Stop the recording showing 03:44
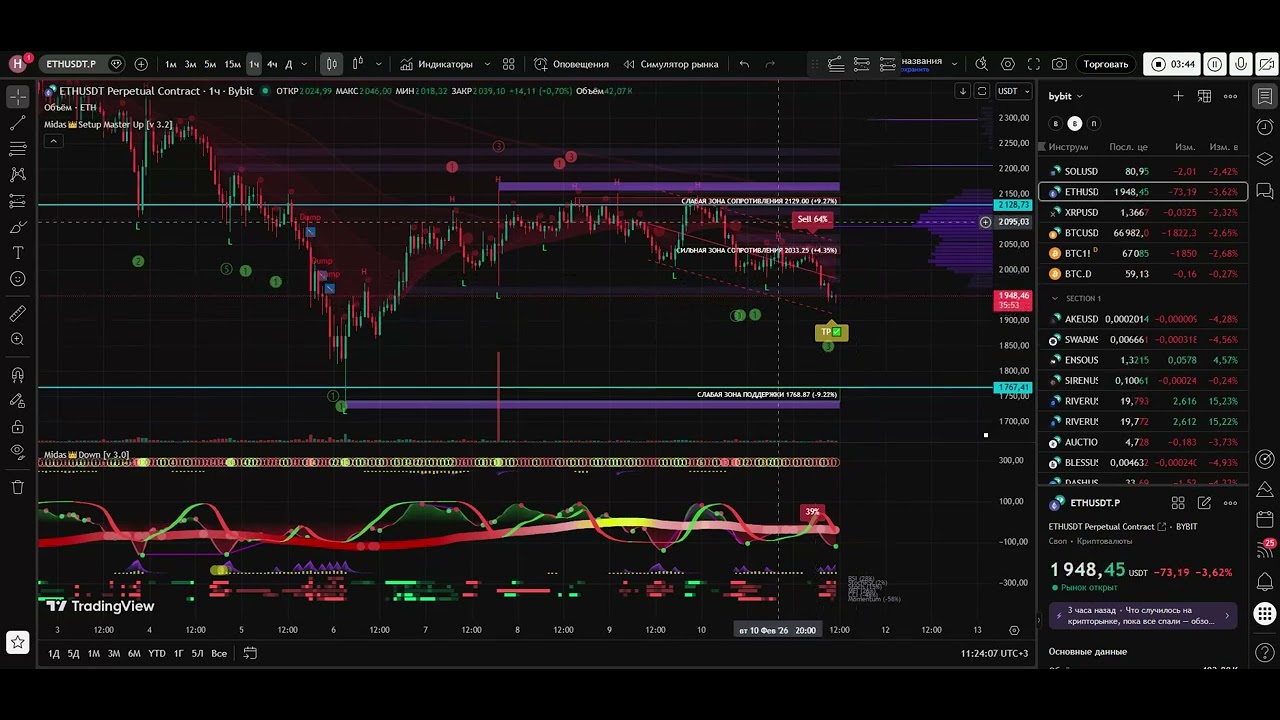Image resolution: width=1280 pixels, height=720 pixels. 1172,64
